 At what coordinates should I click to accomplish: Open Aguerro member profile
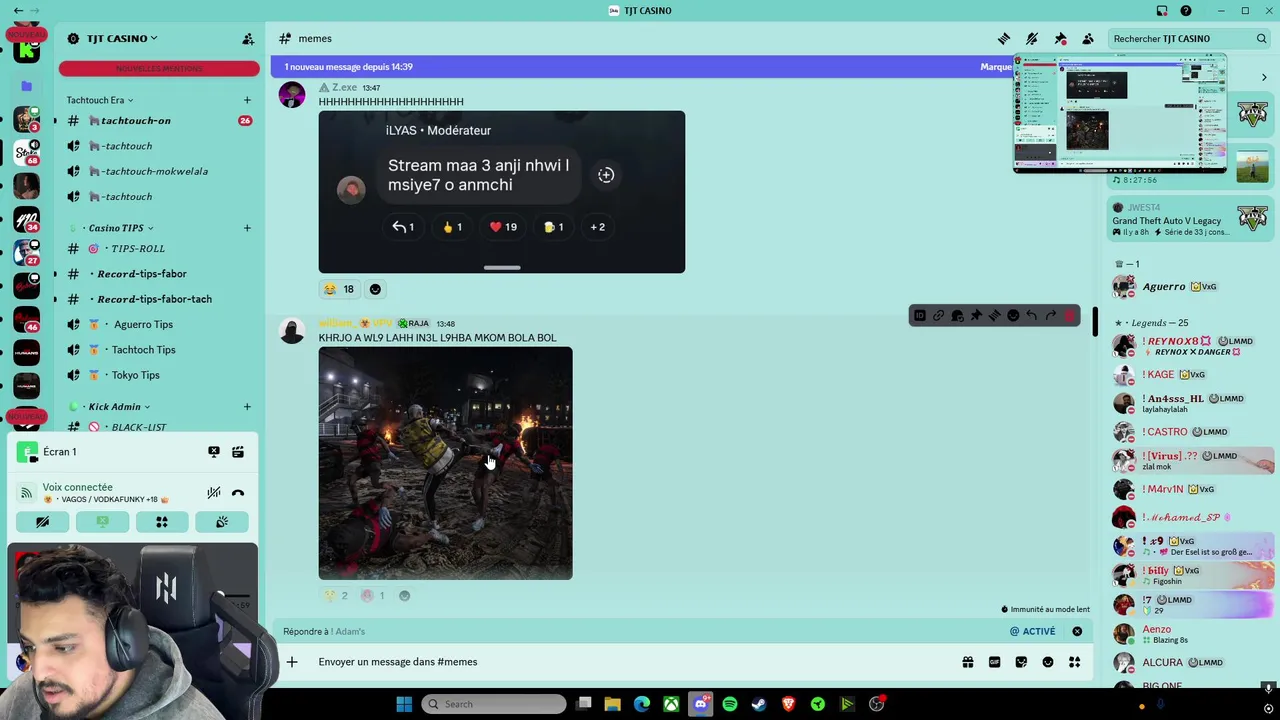coord(1192,287)
